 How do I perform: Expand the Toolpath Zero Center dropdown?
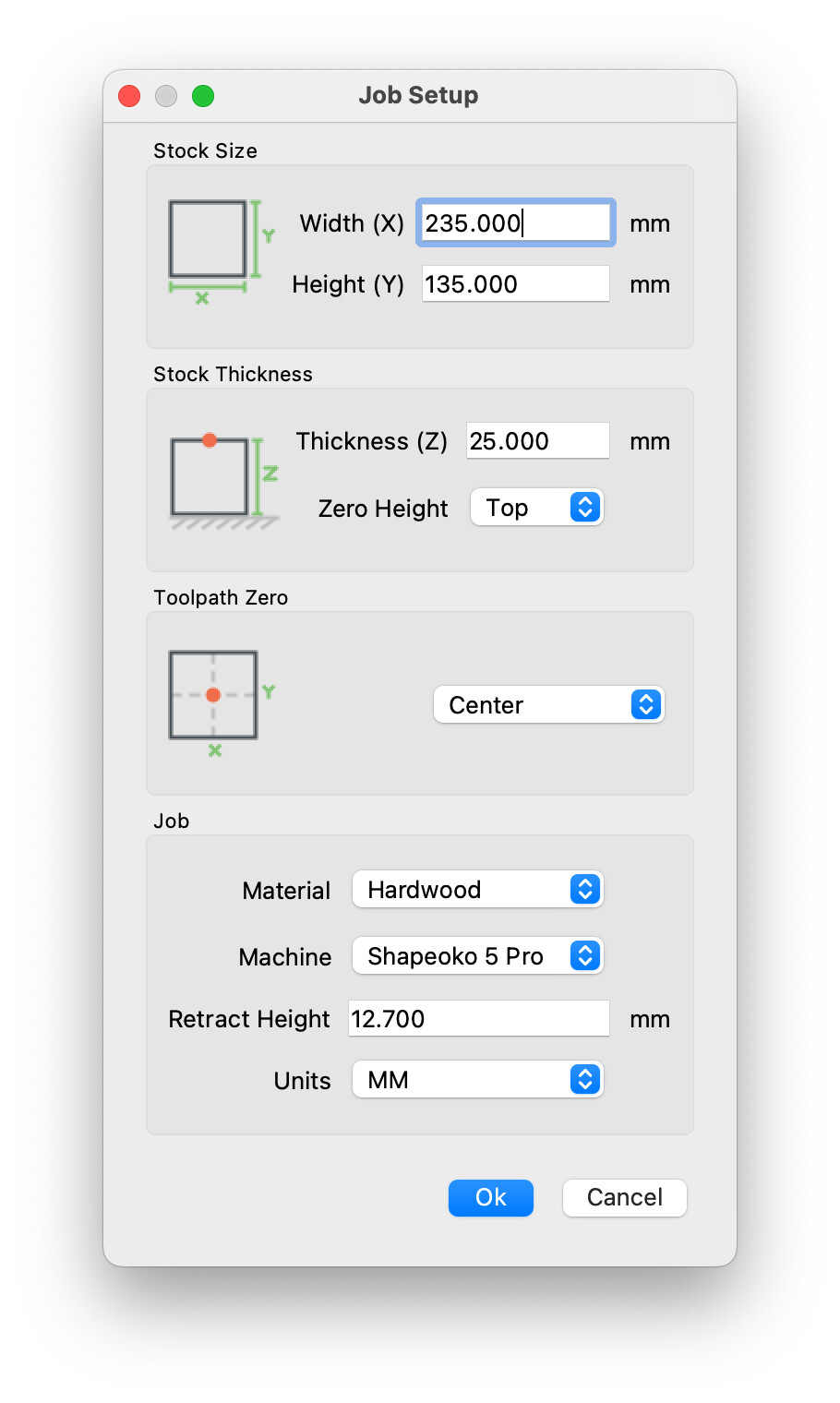point(548,705)
